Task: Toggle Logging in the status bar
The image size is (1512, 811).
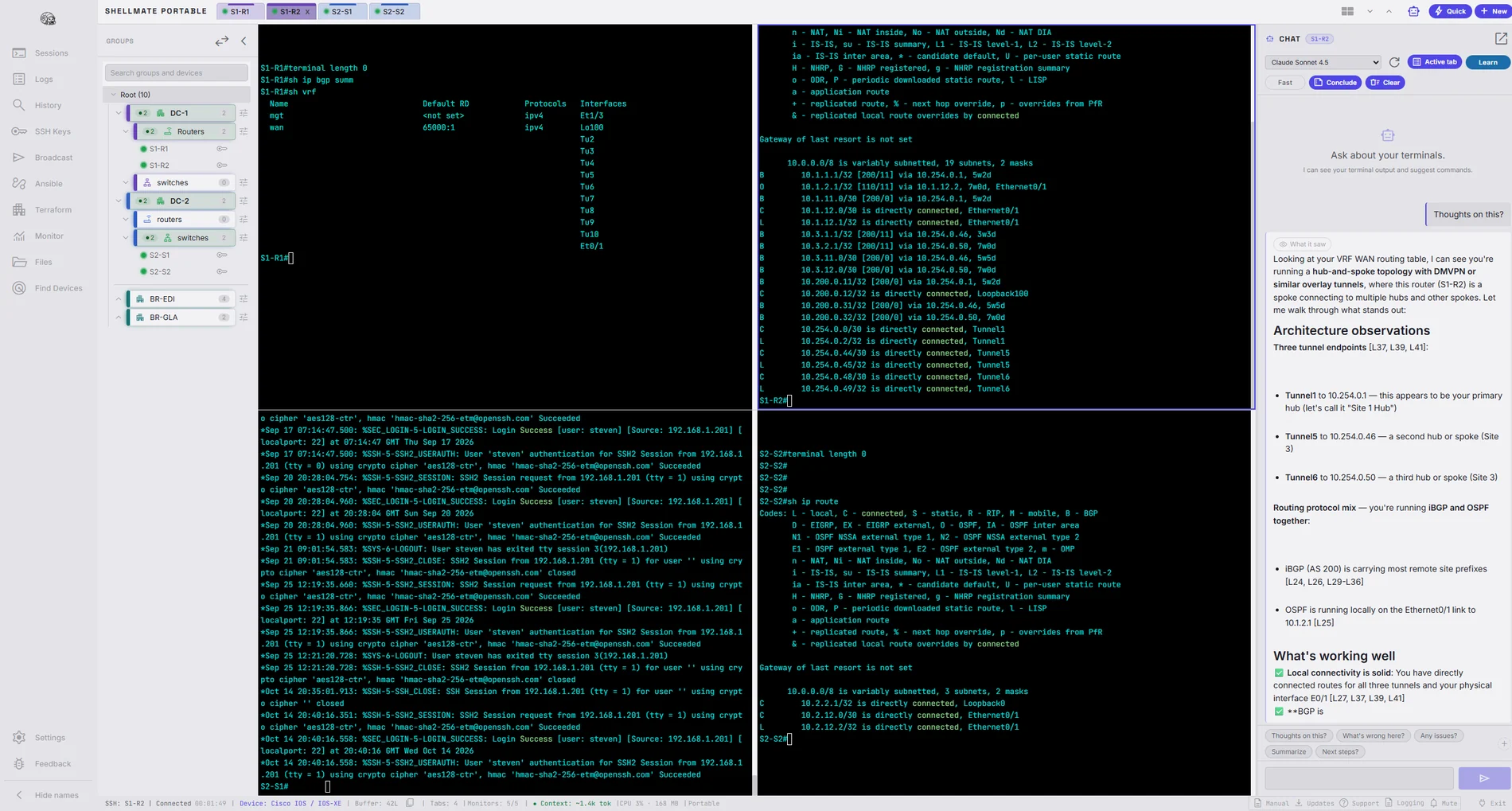Action: pyautogui.click(x=1404, y=803)
